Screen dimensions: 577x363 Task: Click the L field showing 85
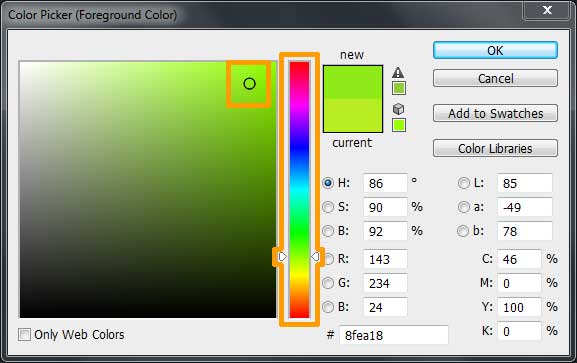[x=525, y=183]
